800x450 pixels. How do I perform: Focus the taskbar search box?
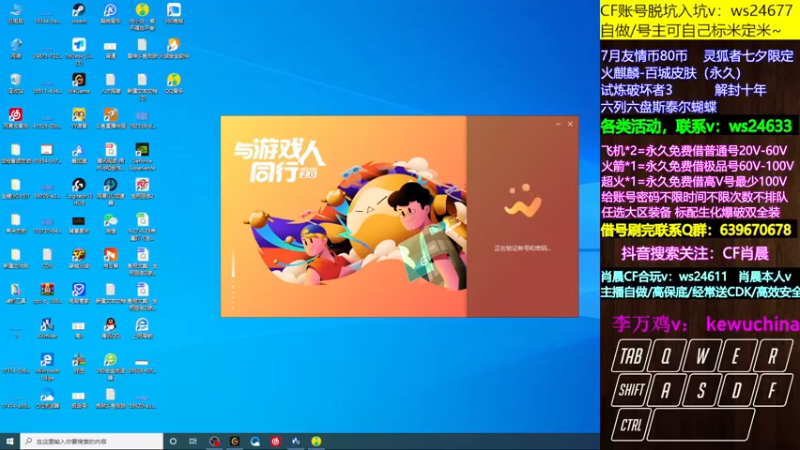(92, 441)
